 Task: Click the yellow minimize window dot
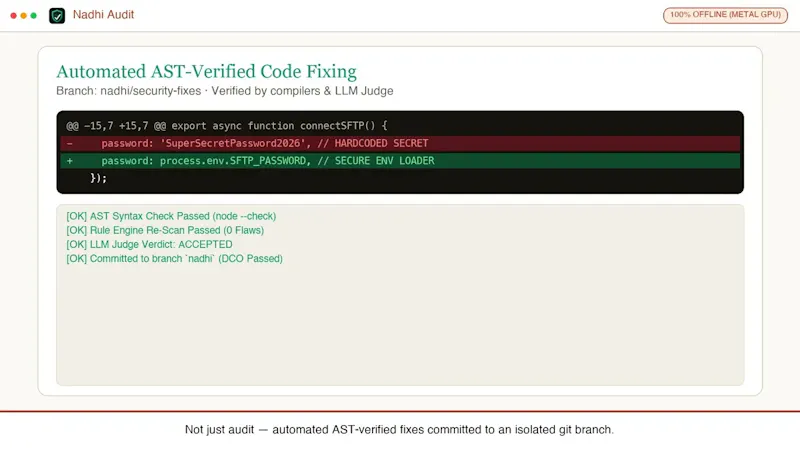coord(23,15)
